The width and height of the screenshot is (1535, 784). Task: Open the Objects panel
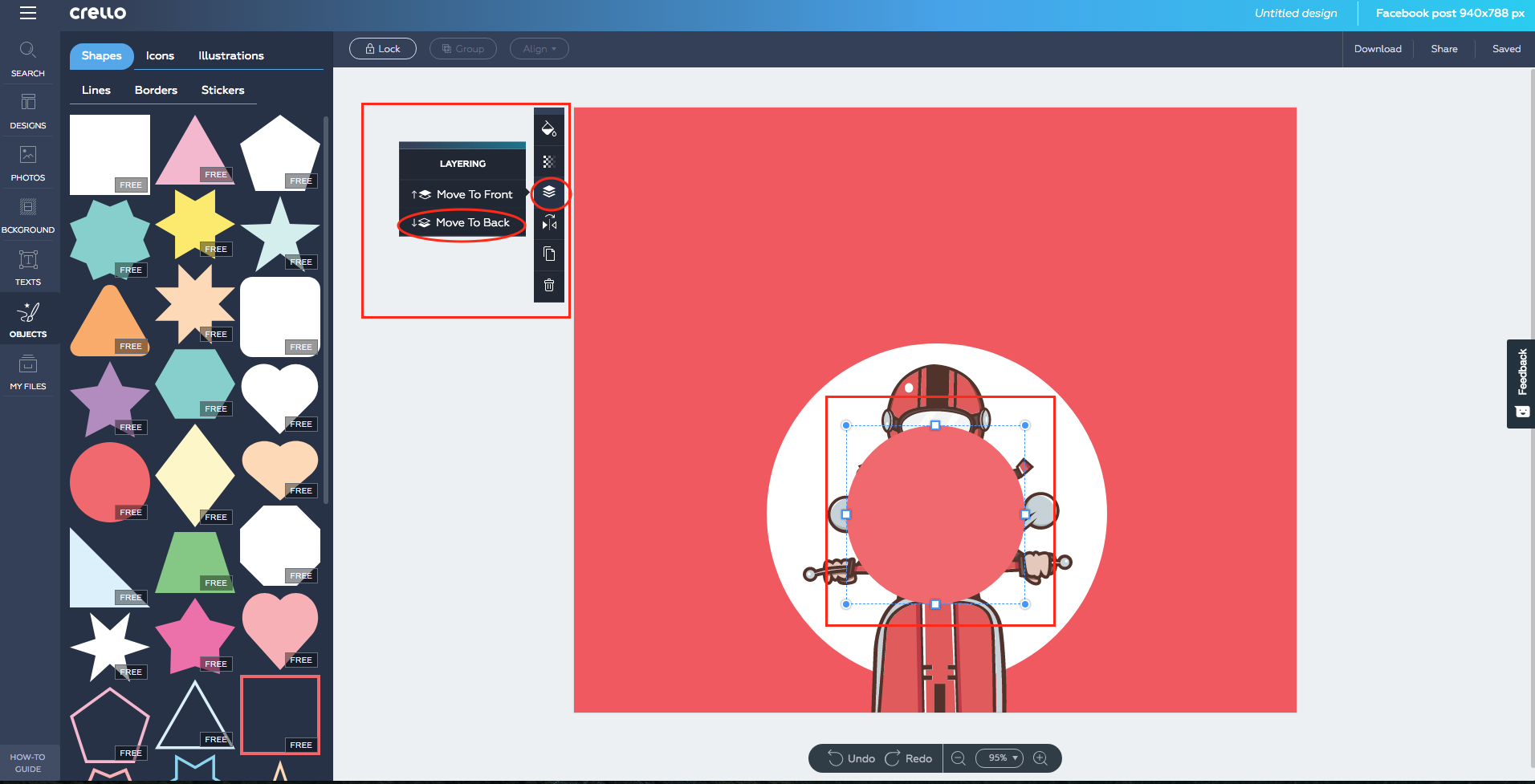click(x=28, y=320)
